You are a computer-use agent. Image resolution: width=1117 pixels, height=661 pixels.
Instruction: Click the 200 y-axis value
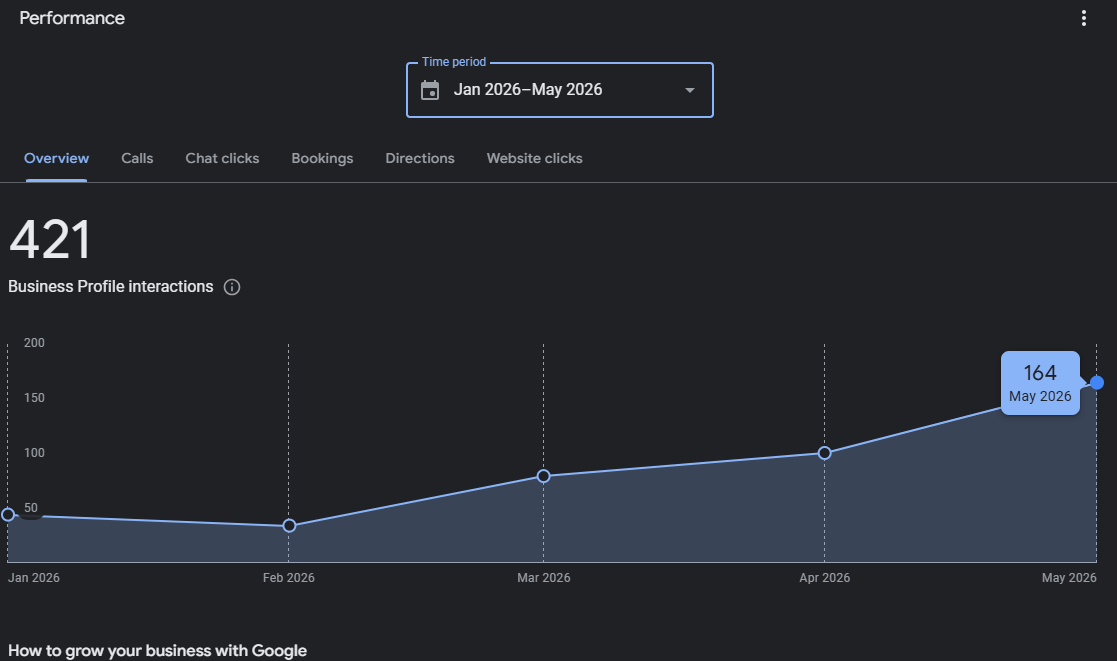coord(34,343)
